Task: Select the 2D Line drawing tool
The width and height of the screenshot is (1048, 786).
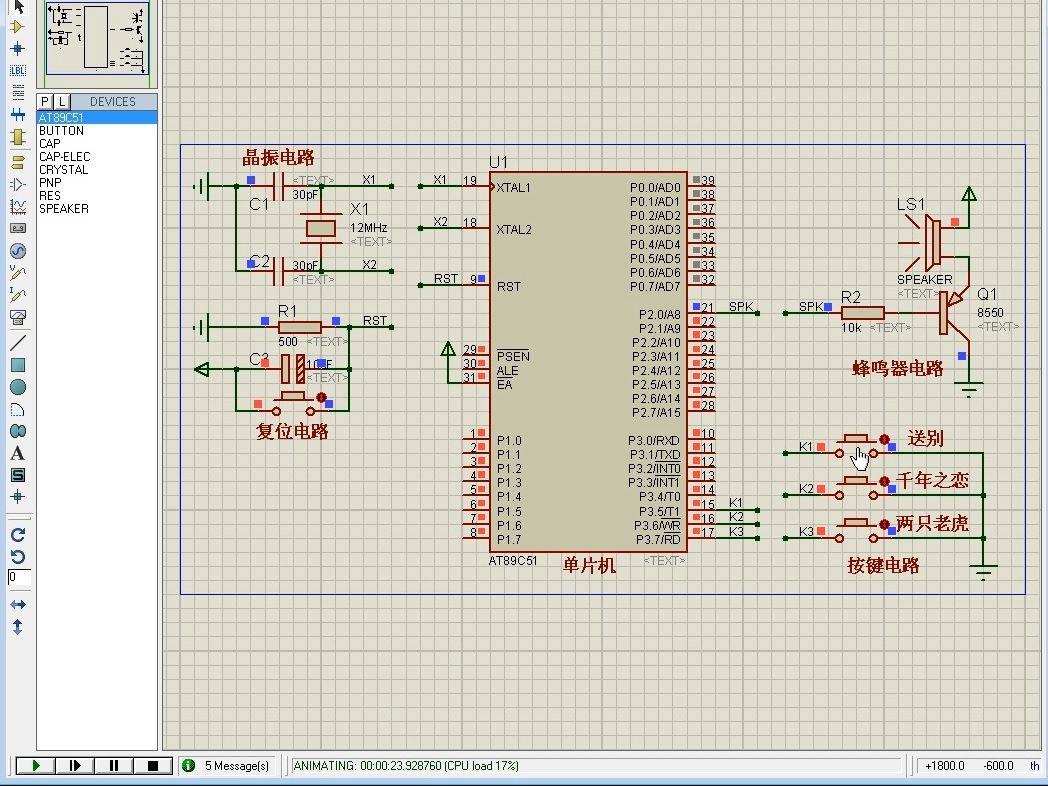Action: pyautogui.click(x=17, y=342)
